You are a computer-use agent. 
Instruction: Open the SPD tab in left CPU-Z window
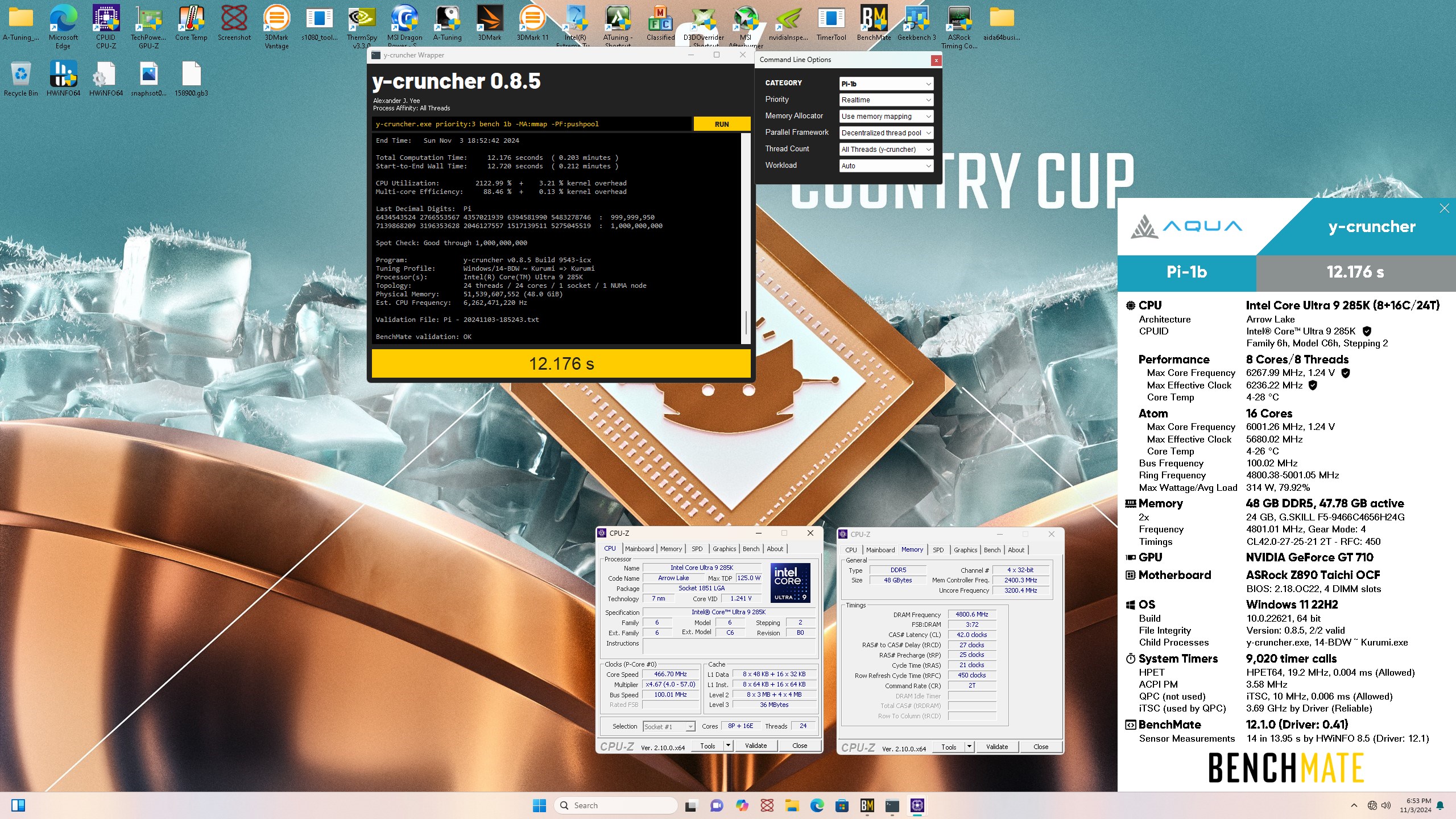click(697, 549)
